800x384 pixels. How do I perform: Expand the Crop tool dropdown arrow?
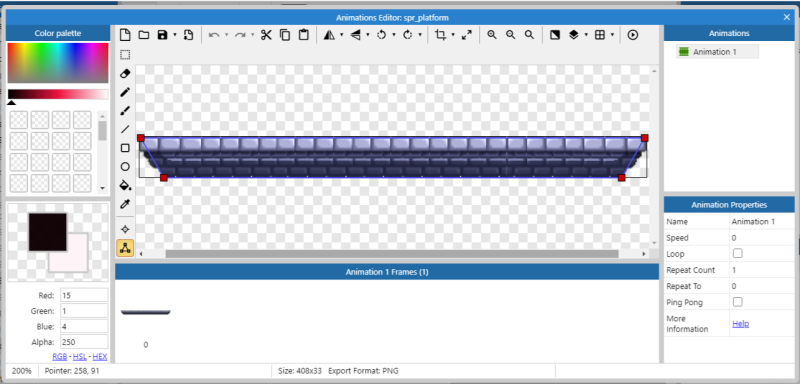(x=453, y=35)
